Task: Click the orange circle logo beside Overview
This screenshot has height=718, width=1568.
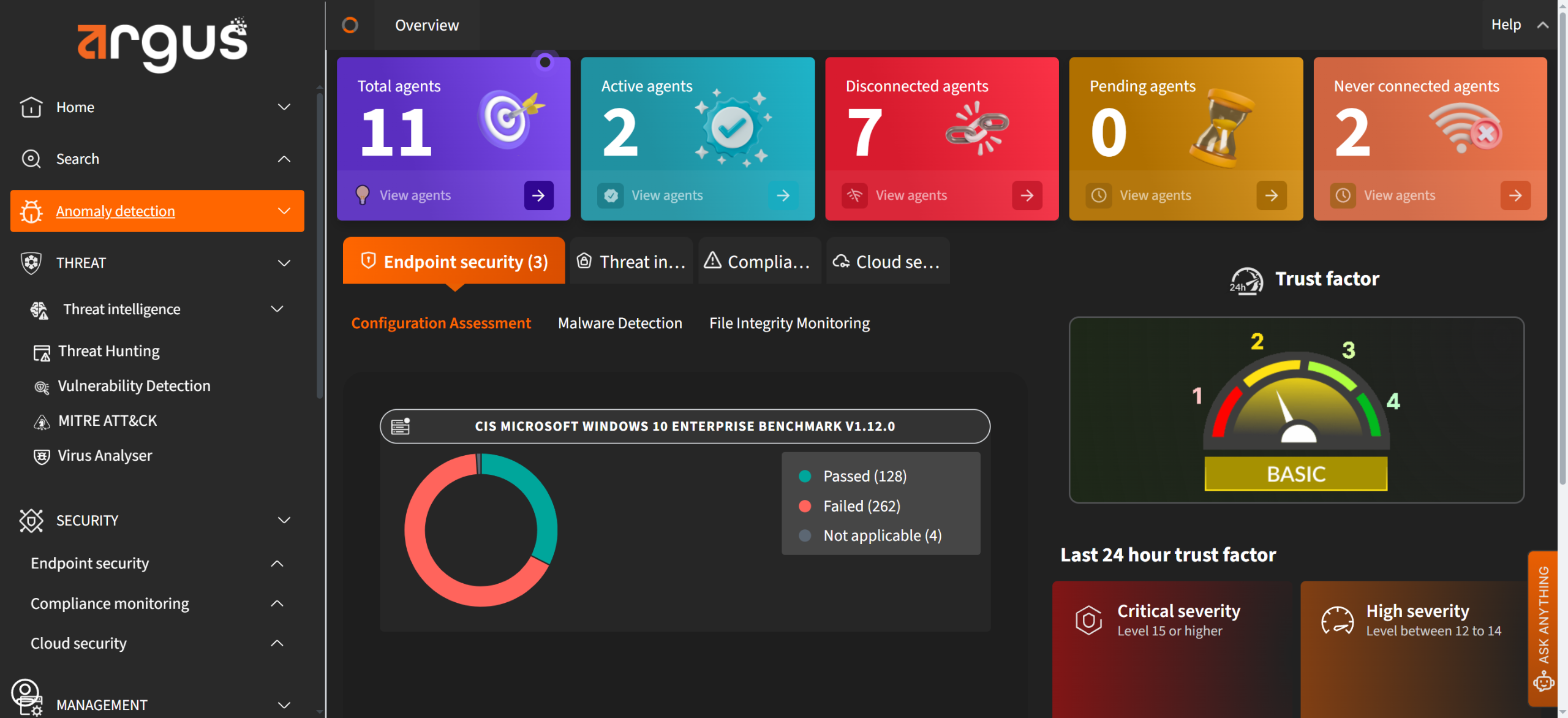Action: tap(350, 25)
